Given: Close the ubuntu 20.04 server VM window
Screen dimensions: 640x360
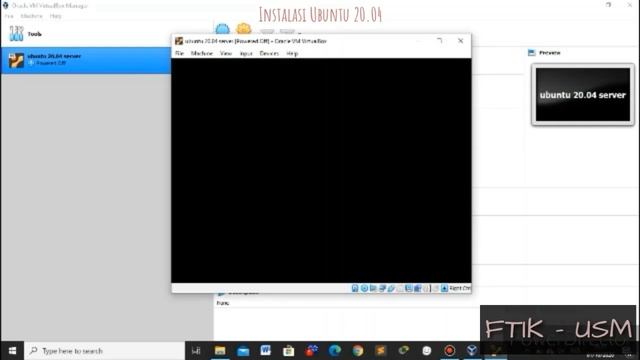Looking at the screenshot, I should (460, 41).
